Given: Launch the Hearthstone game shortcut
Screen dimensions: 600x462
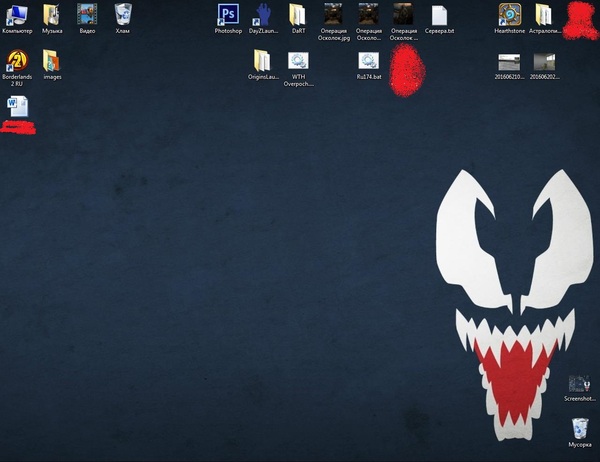Looking at the screenshot, I should click(509, 14).
